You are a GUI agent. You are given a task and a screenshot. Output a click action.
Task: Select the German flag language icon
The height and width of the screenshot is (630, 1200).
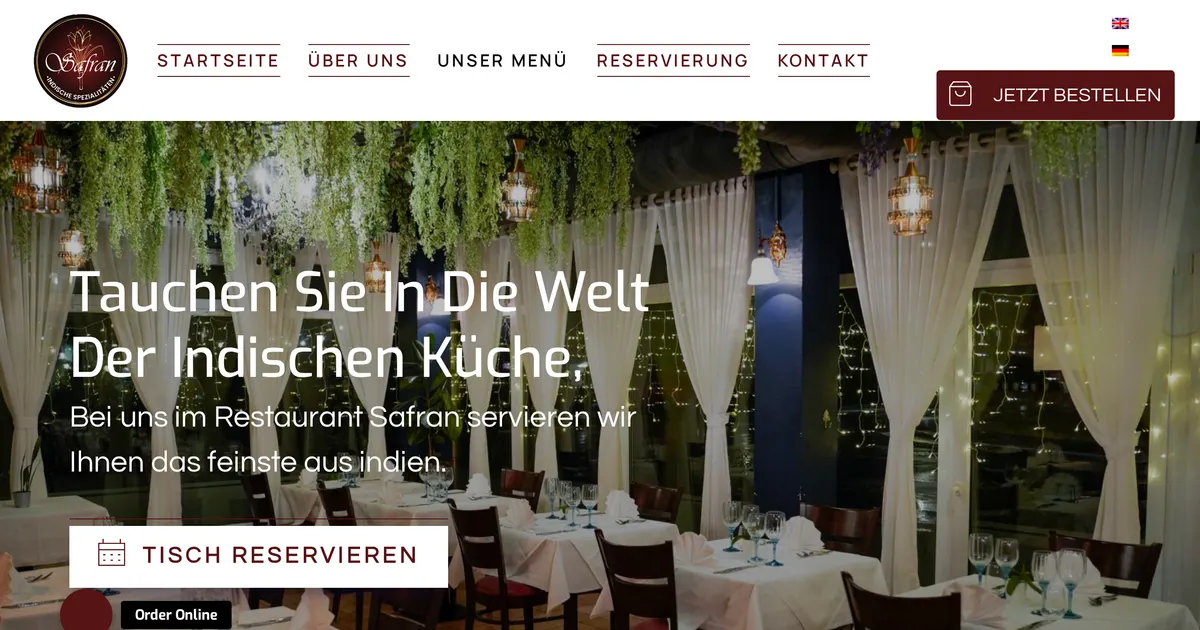pyautogui.click(x=1120, y=50)
